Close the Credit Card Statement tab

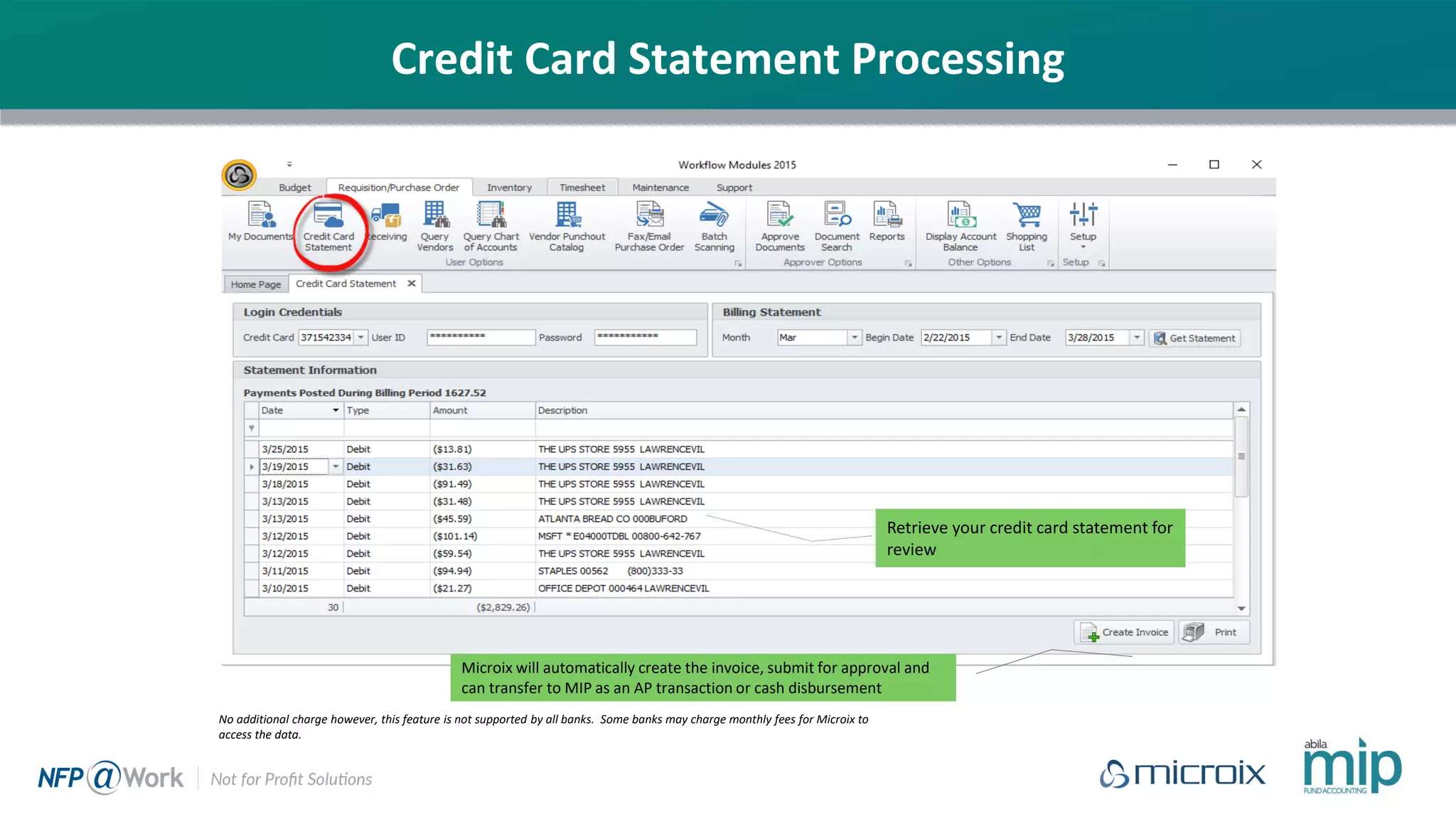point(412,284)
